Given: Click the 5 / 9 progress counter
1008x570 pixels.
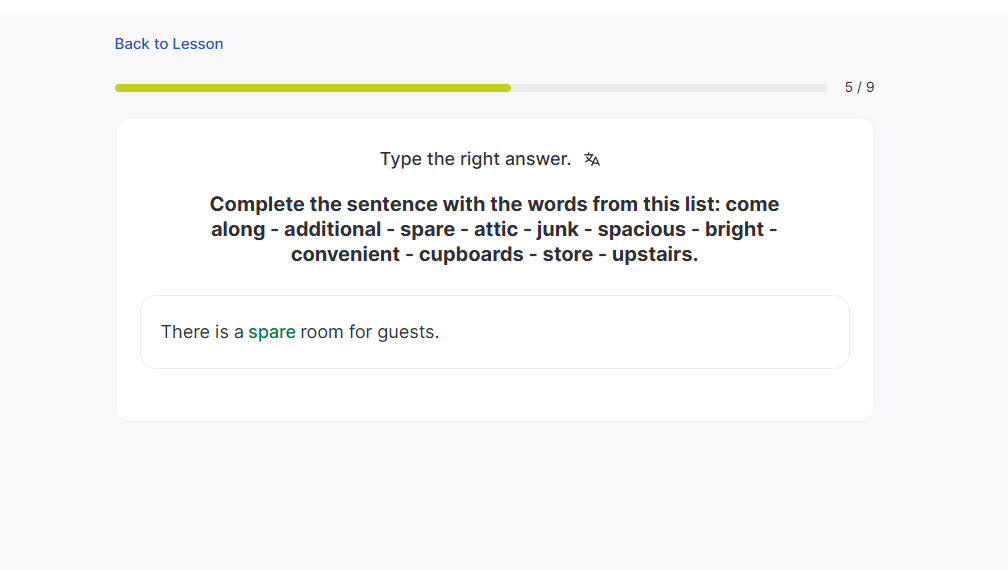Looking at the screenshot, I should tap(859, 87).
